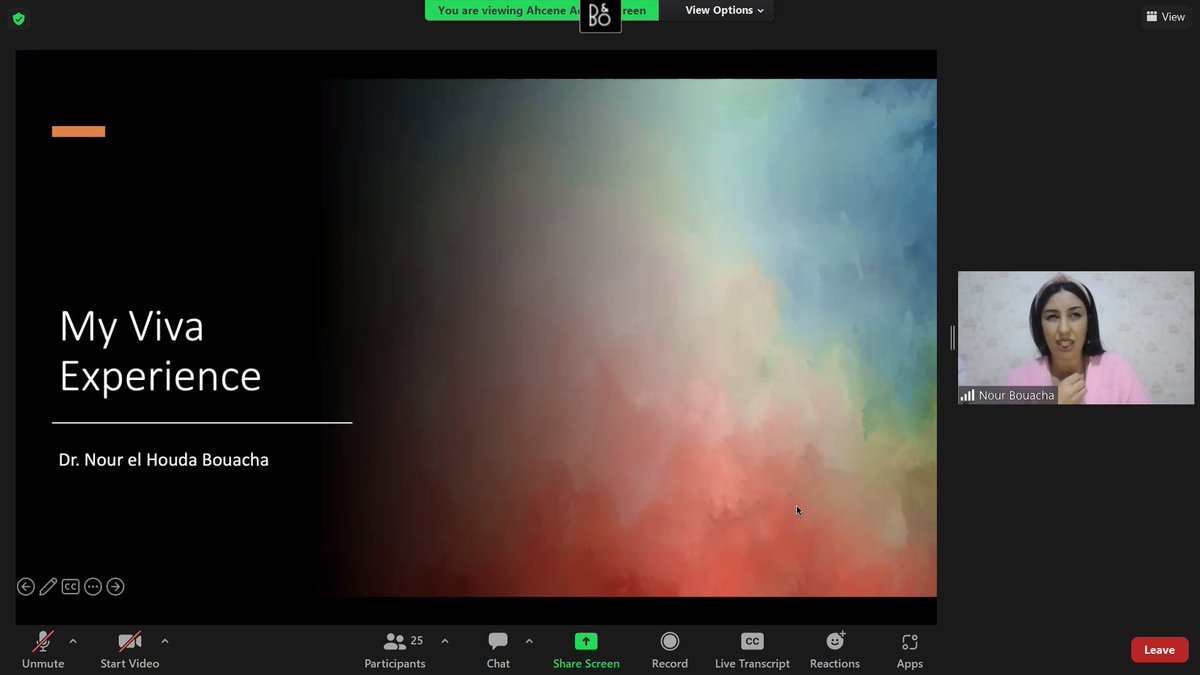Expand video settings arrow beside Start Video
Image resolution: width=1200 pixels, height=675 pixels.
pos(165,641)
